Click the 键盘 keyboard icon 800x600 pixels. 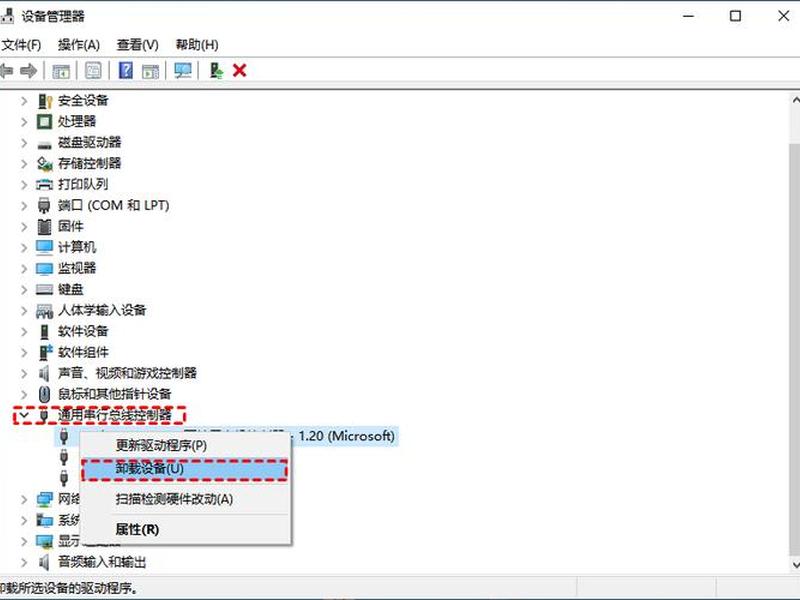[x=44, y=290]
